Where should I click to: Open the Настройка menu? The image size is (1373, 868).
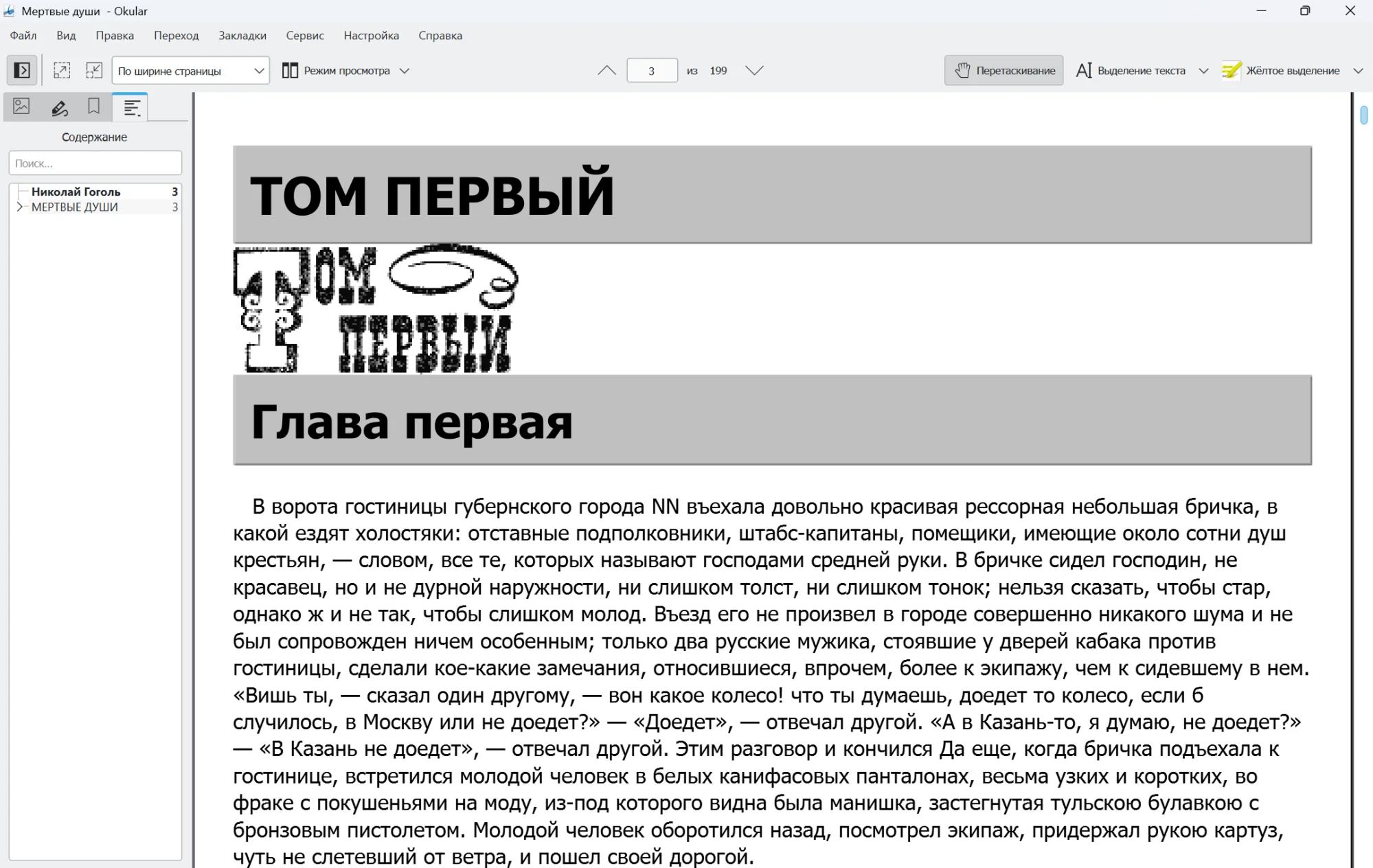click(371, 35)
